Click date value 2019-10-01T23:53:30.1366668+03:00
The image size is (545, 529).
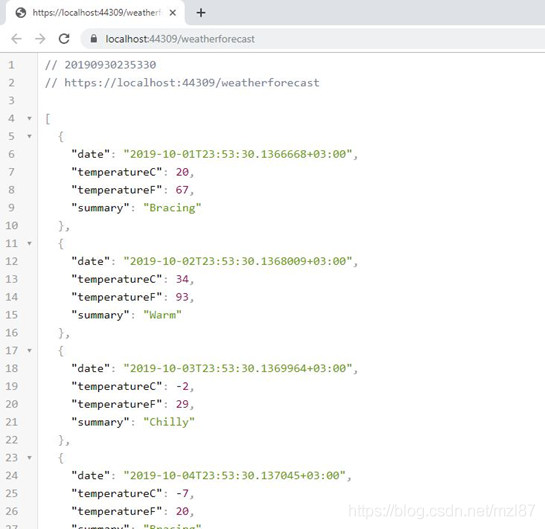click(x=238, y=154)
